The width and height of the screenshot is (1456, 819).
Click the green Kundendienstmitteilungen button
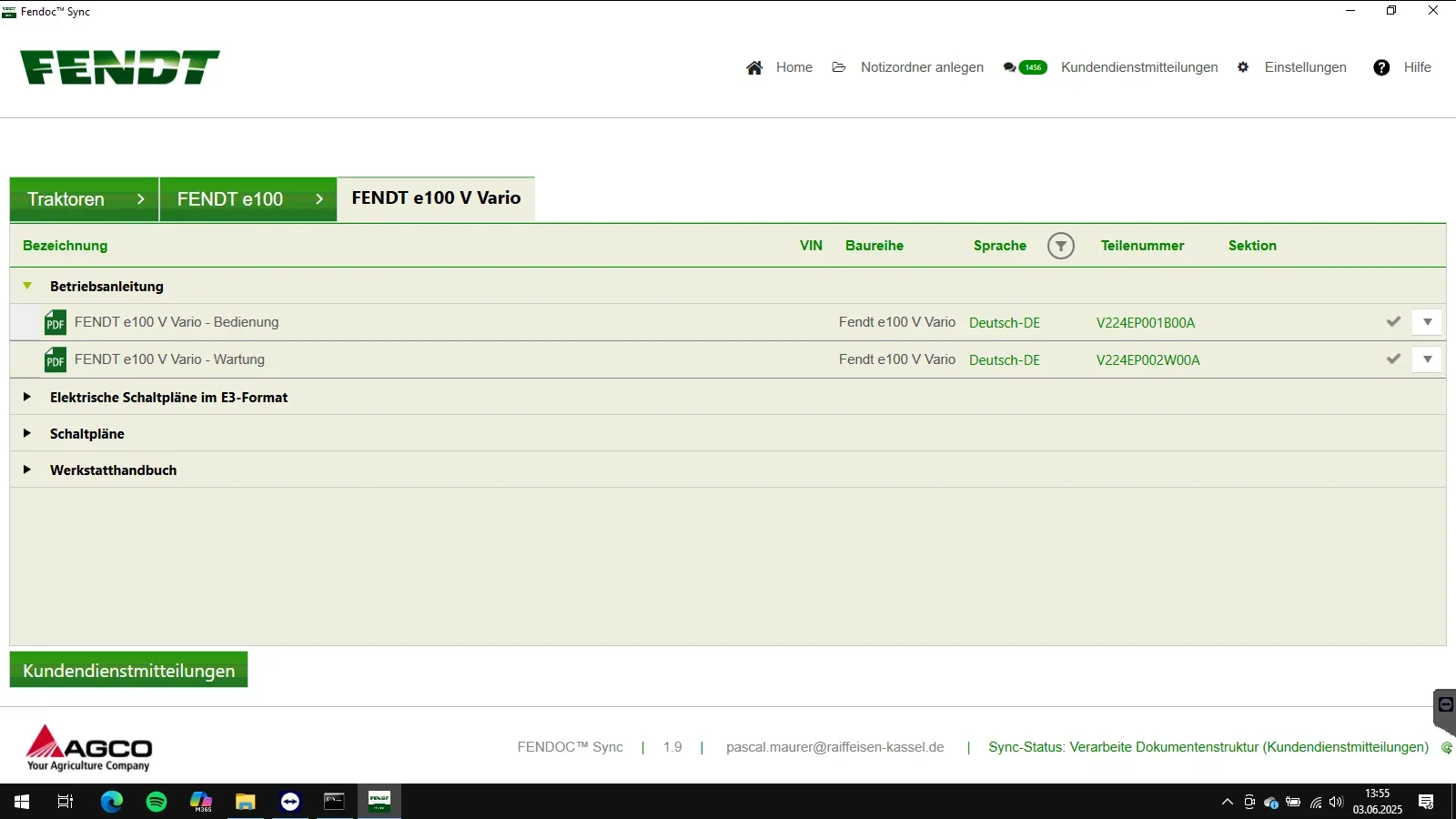tap(128, 670)
